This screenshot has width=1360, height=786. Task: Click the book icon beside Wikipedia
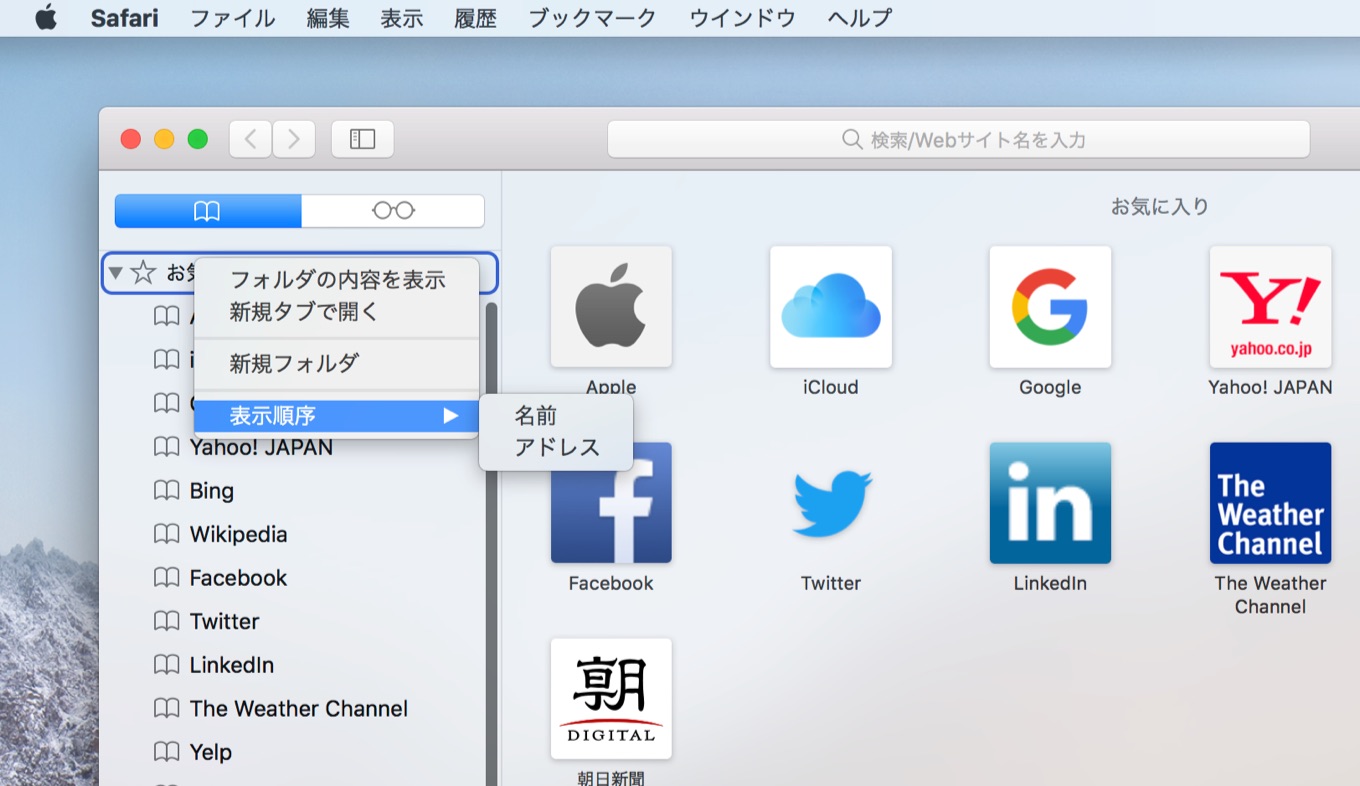(x=166, y=535)
